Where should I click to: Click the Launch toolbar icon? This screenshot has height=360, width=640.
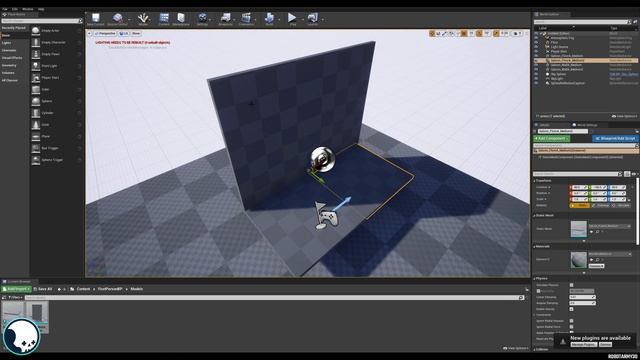pos(313,18)
